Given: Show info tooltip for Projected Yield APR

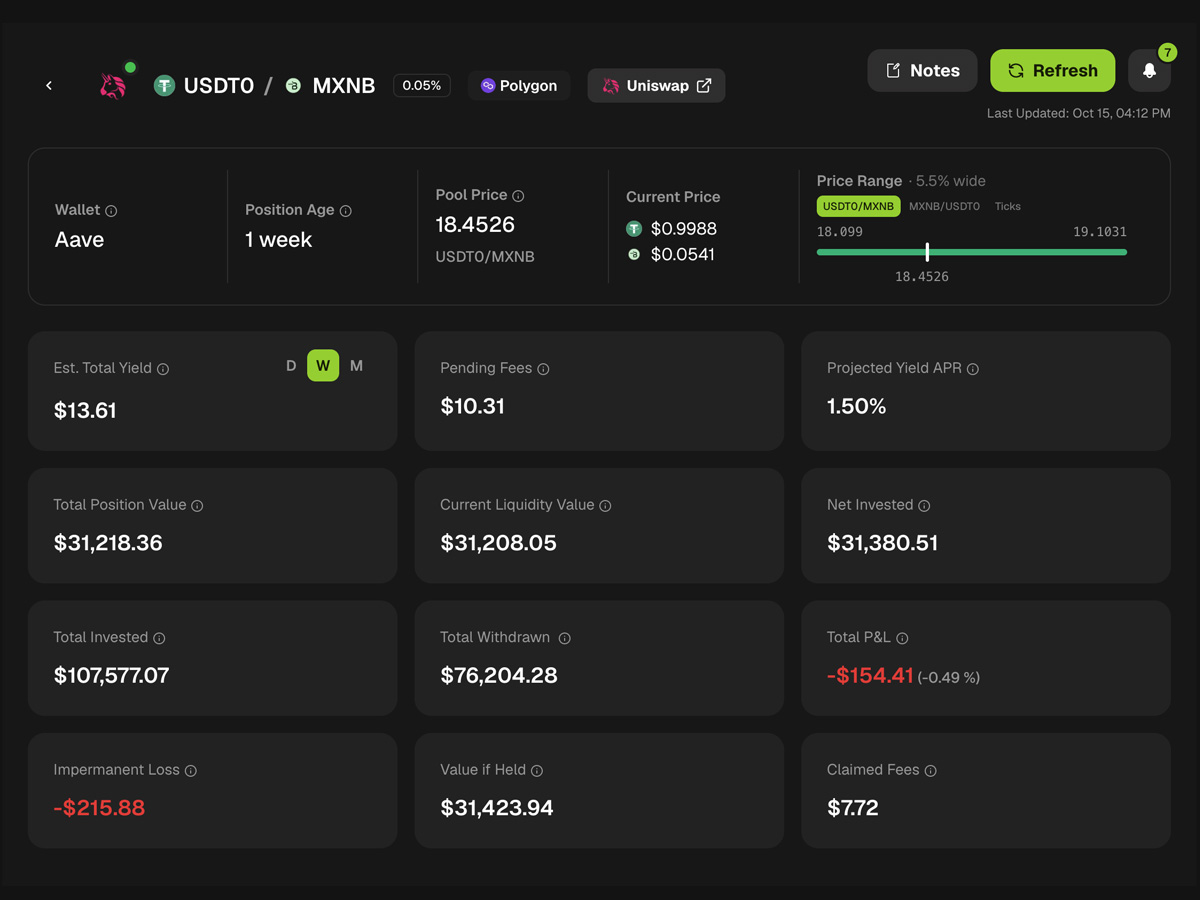Looking at the screenshot, I should (973, 369).
